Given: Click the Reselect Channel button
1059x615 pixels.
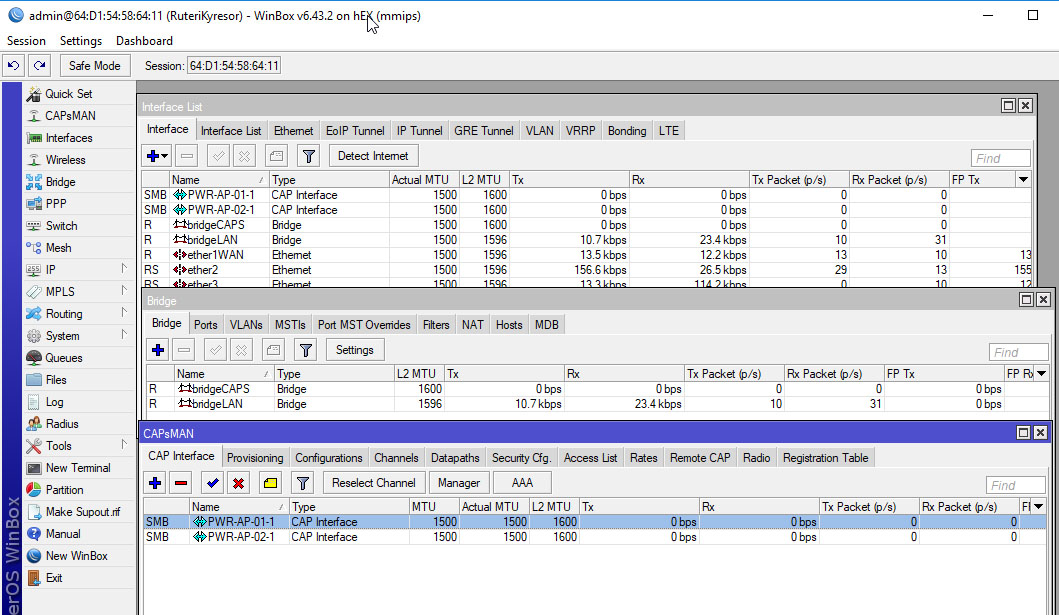Looking at the screenshot, I should (x=374, y=483).
